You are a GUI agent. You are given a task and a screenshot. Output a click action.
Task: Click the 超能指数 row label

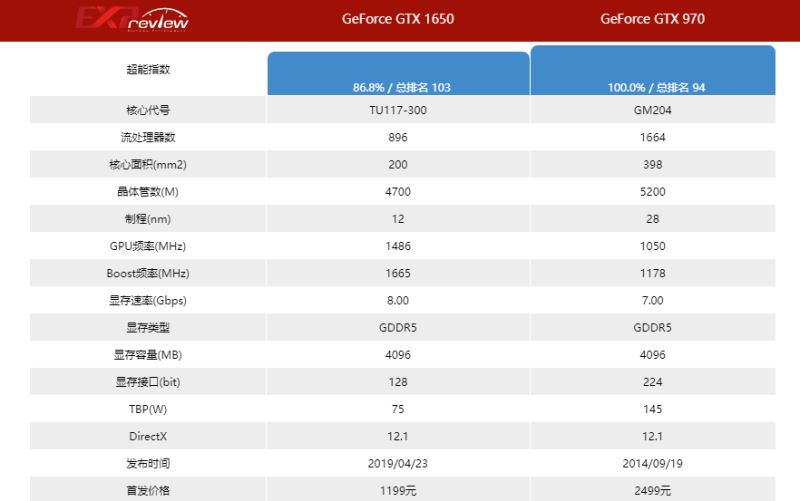[x=148, y=69]
